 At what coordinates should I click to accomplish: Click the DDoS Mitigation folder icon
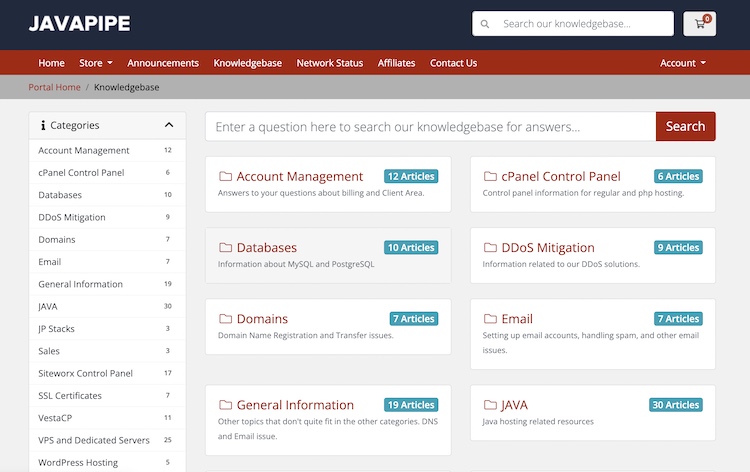pyautogui.click(x=490, y=248)
